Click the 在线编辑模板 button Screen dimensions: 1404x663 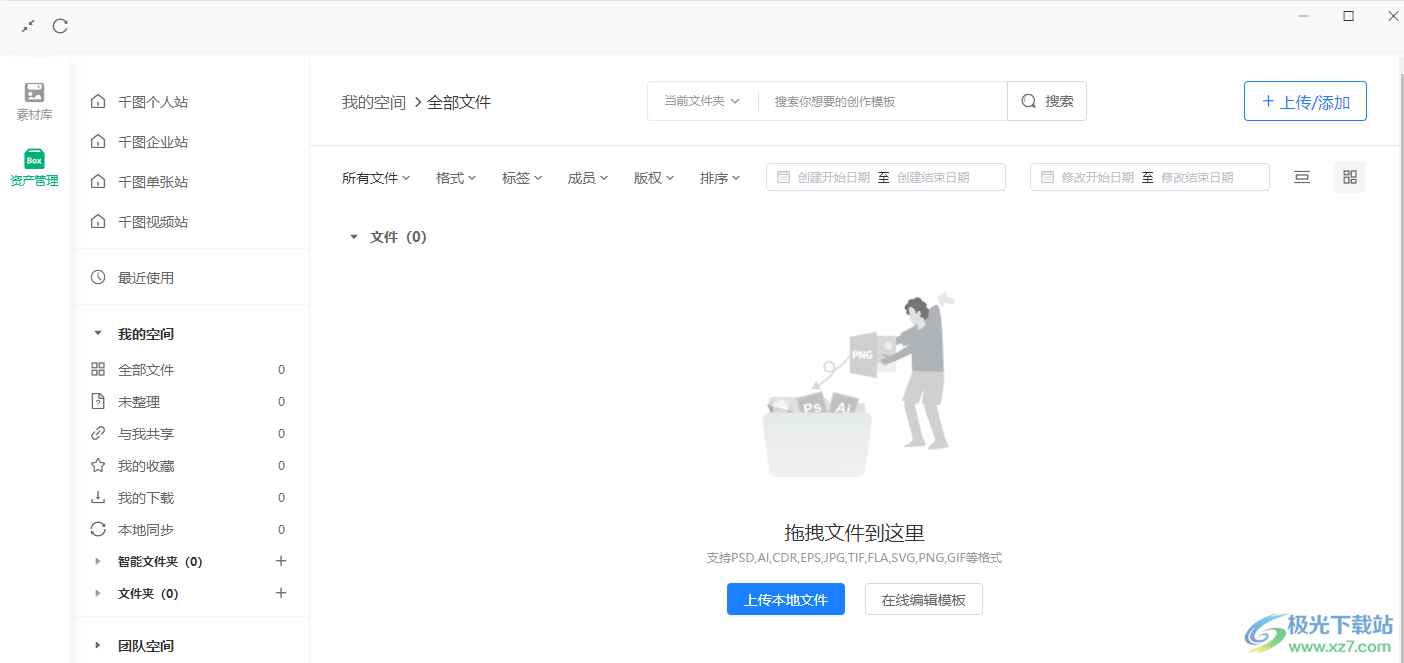[924, 599]
